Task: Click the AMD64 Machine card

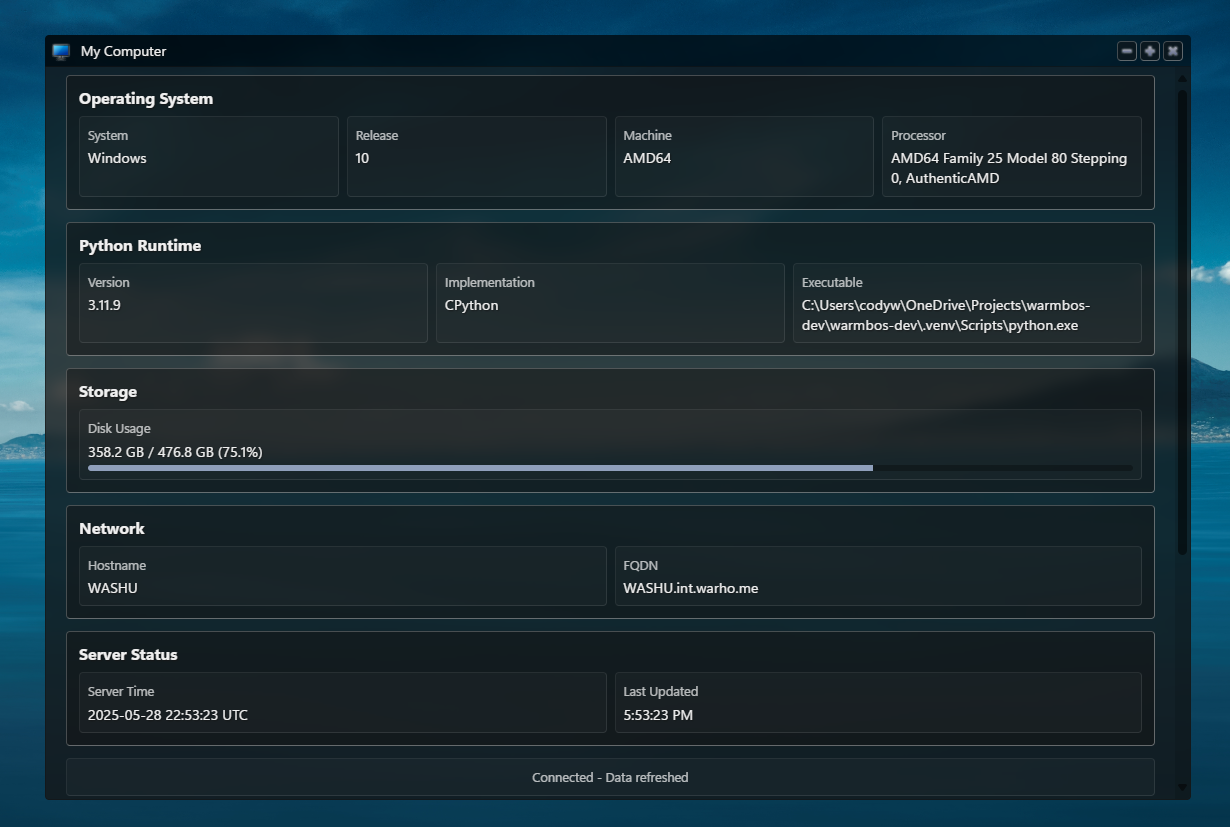Action: pos(744,156)
